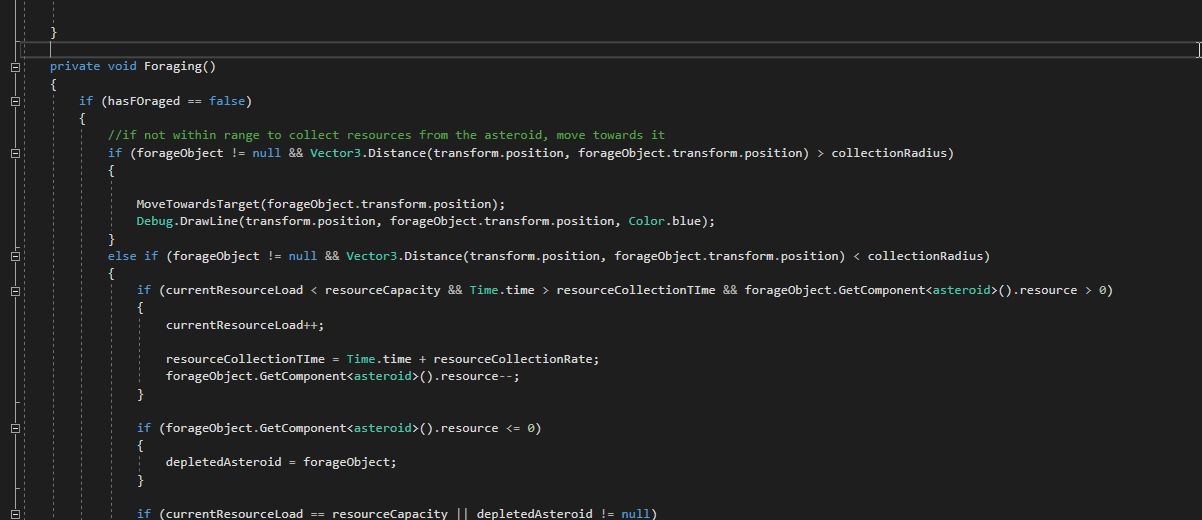Click the 'else' keyword
Viewport: 1202px width, 520px height.
coord(122,256)
